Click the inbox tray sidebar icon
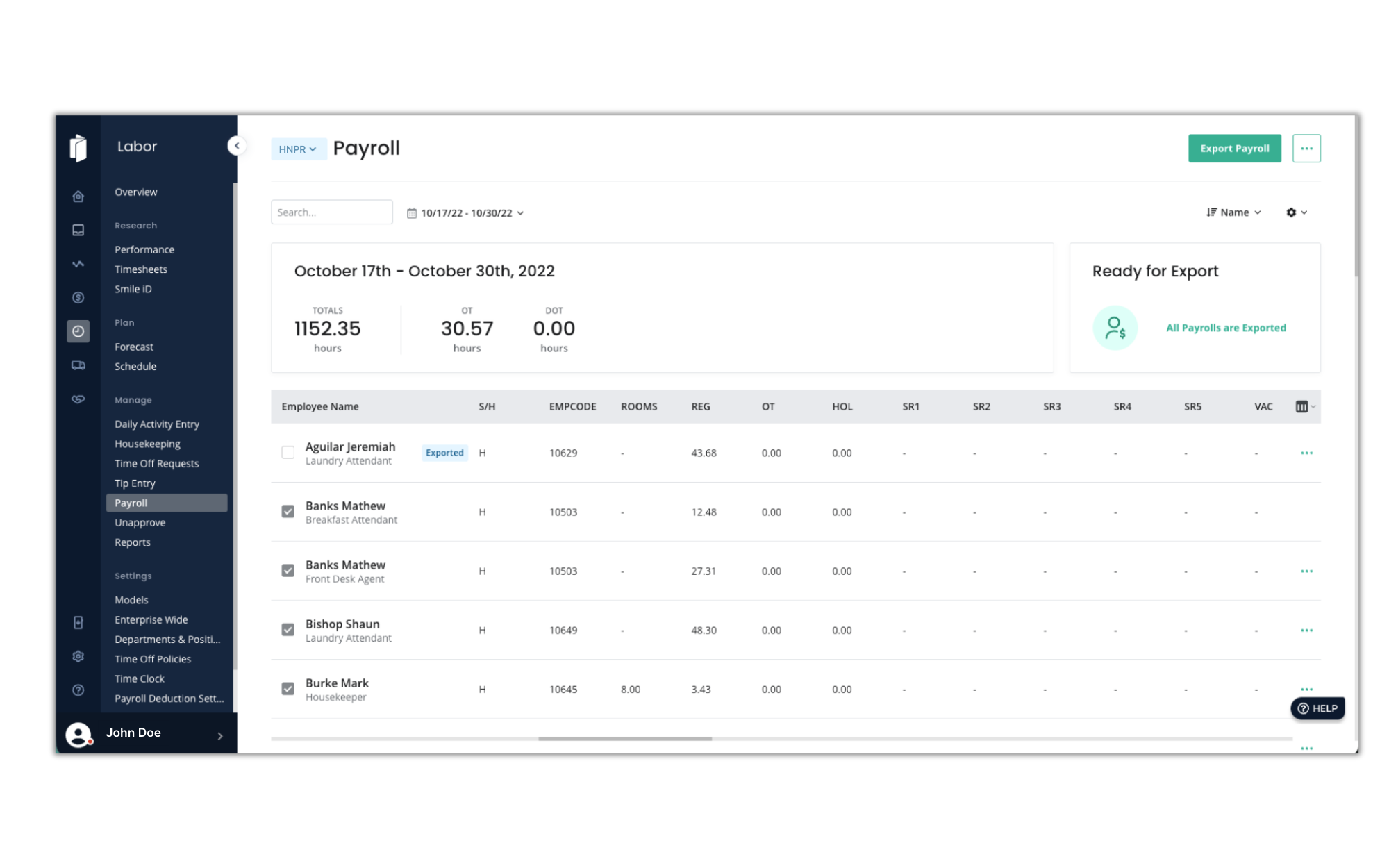1389x868 pixels. [x=78, y=230]
